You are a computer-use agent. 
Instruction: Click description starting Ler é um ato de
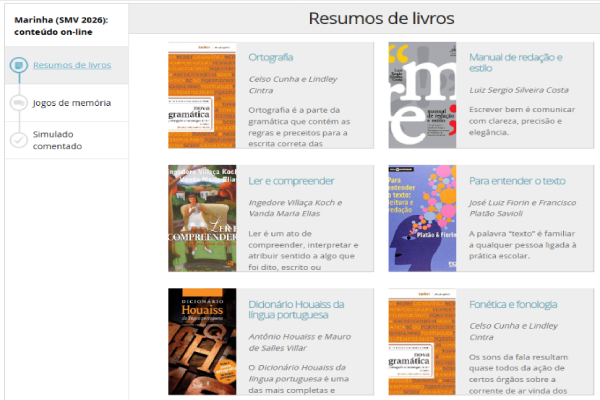point(303,250)
